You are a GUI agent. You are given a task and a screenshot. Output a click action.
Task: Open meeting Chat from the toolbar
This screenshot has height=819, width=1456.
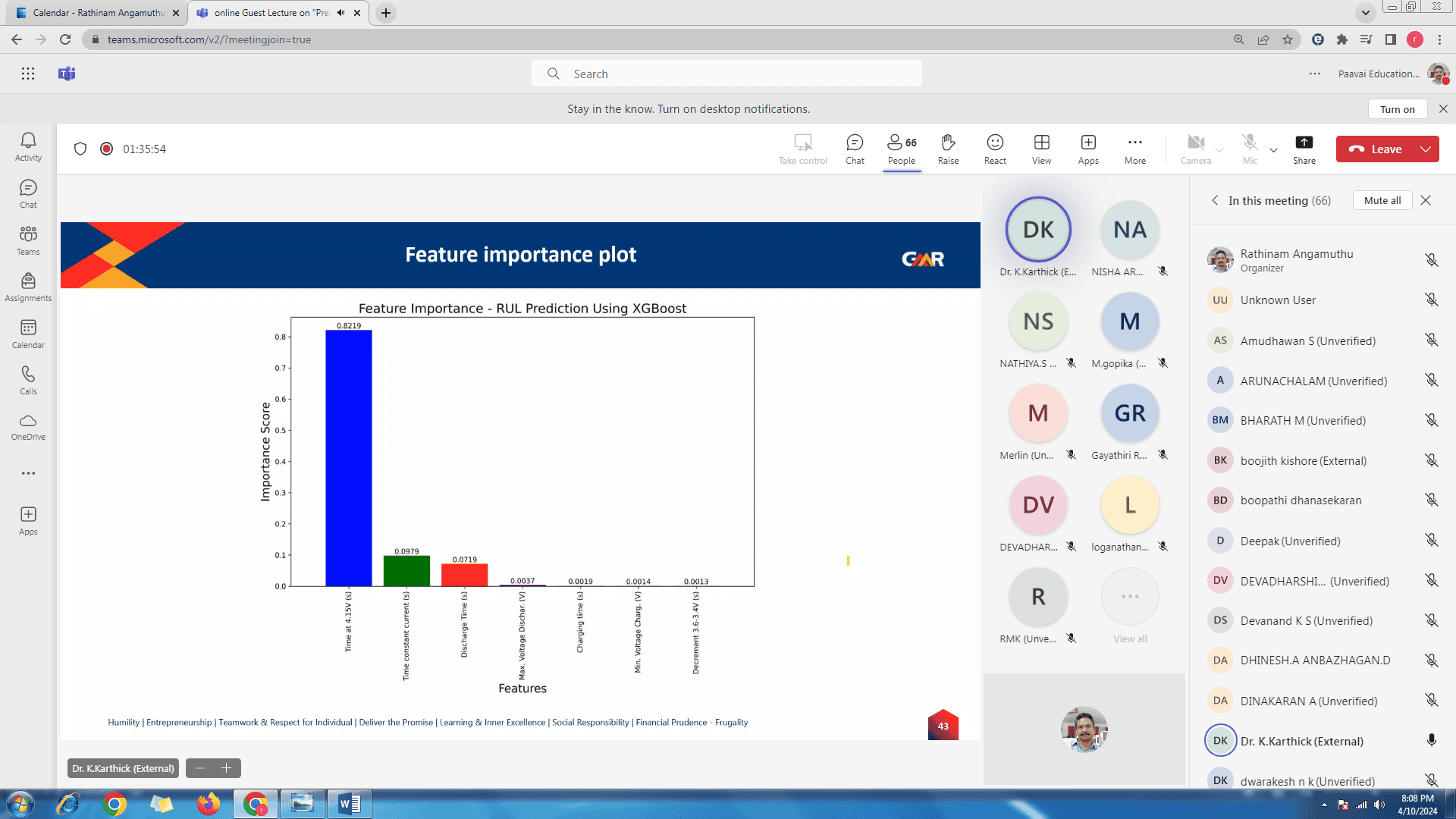point(855,149)
